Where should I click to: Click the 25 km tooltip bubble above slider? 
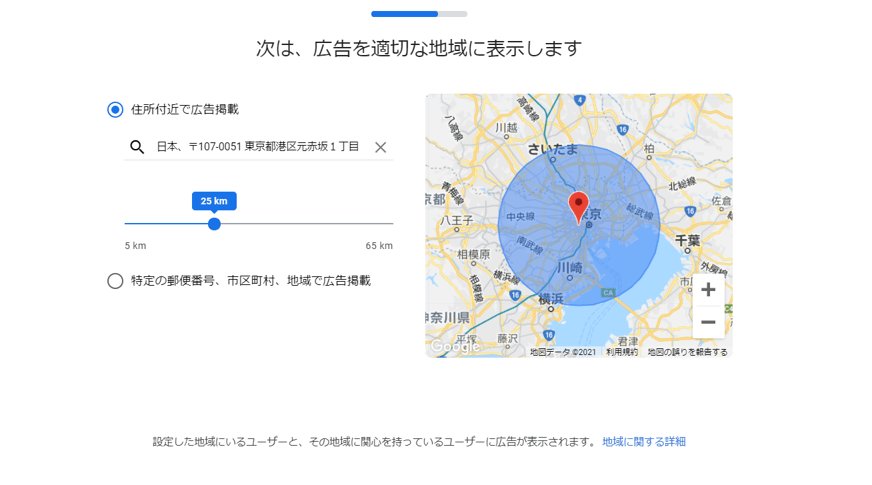(x=214, y=201)
